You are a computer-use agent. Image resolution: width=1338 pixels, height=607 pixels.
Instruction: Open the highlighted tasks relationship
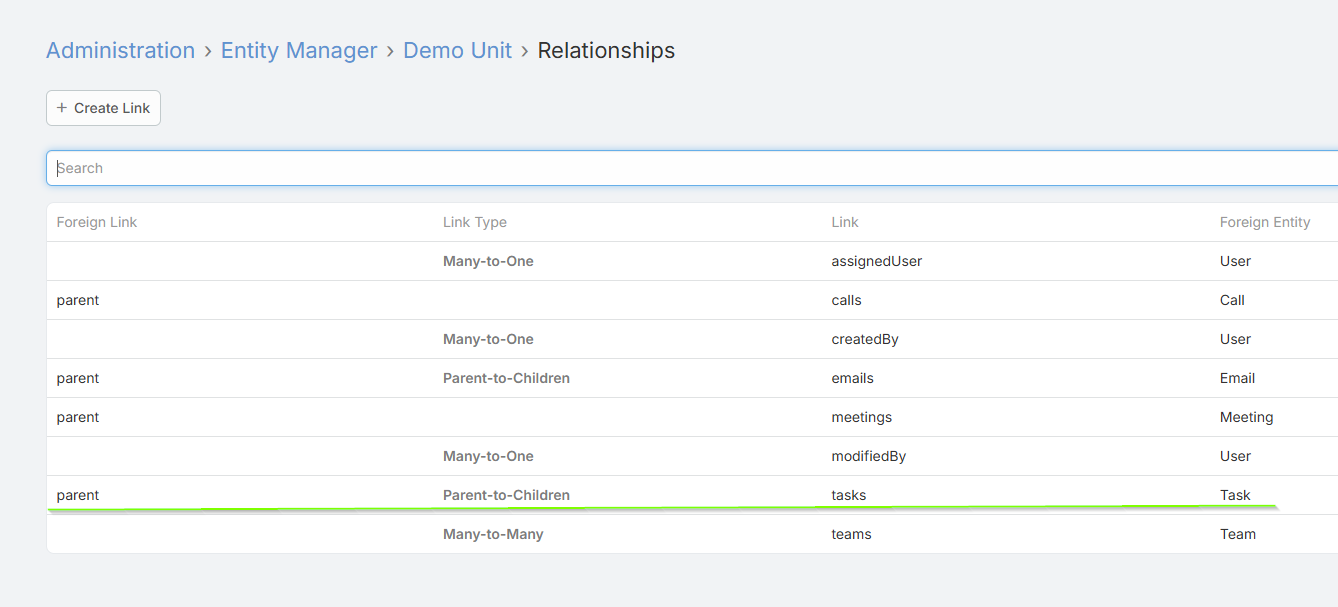848,495
